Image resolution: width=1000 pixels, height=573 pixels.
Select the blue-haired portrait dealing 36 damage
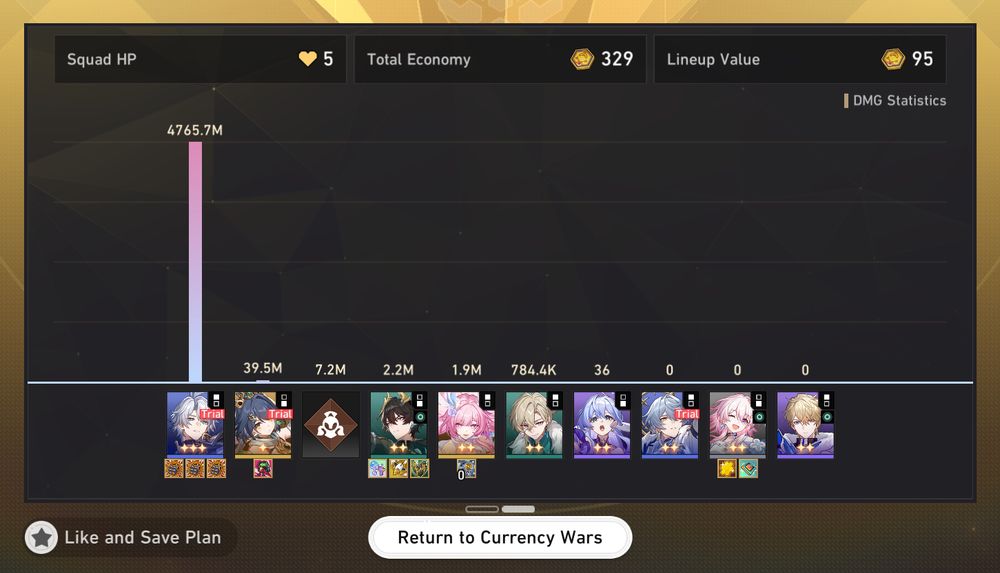click(x=602, y=424)
